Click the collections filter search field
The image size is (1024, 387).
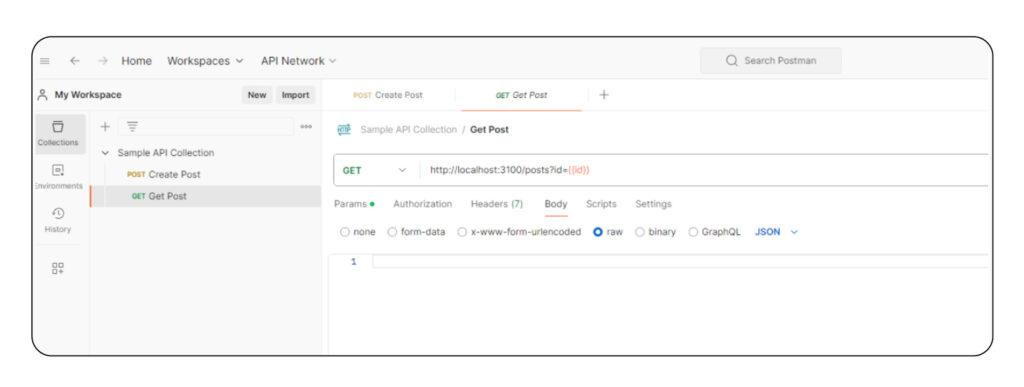pos(206,127)
